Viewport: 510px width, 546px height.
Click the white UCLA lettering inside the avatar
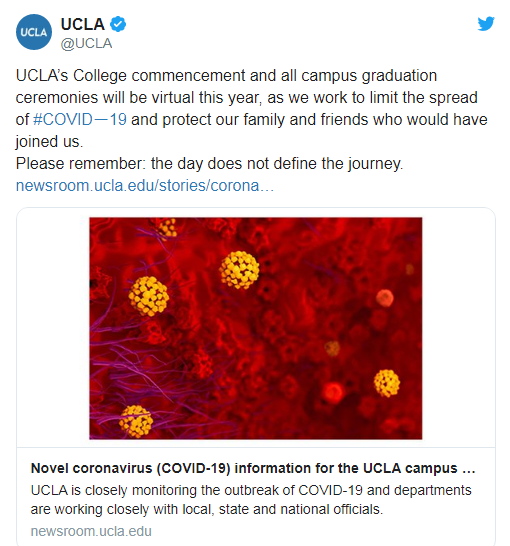click(34, 32)
